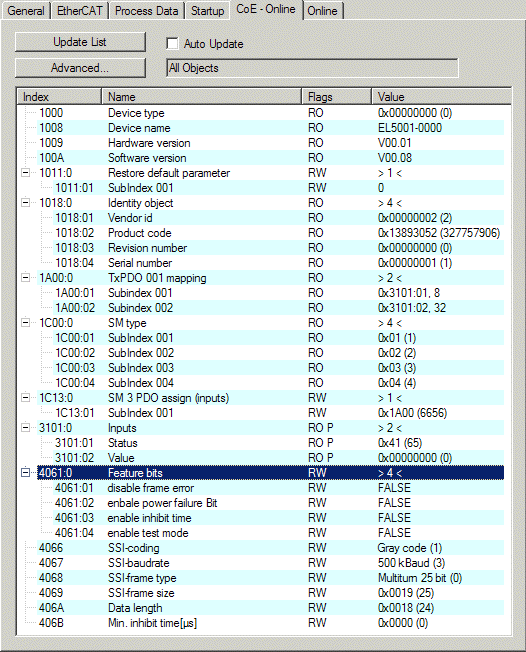526x652 pixels.
Task: Select the 4061:02 enbale power failure Bit row
Action: click(x=279, y=502)
